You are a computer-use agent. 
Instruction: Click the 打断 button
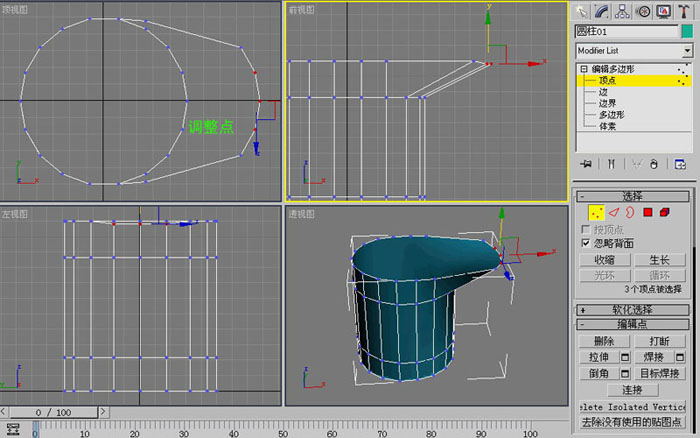pyautogui.click(x=660, y=342)
